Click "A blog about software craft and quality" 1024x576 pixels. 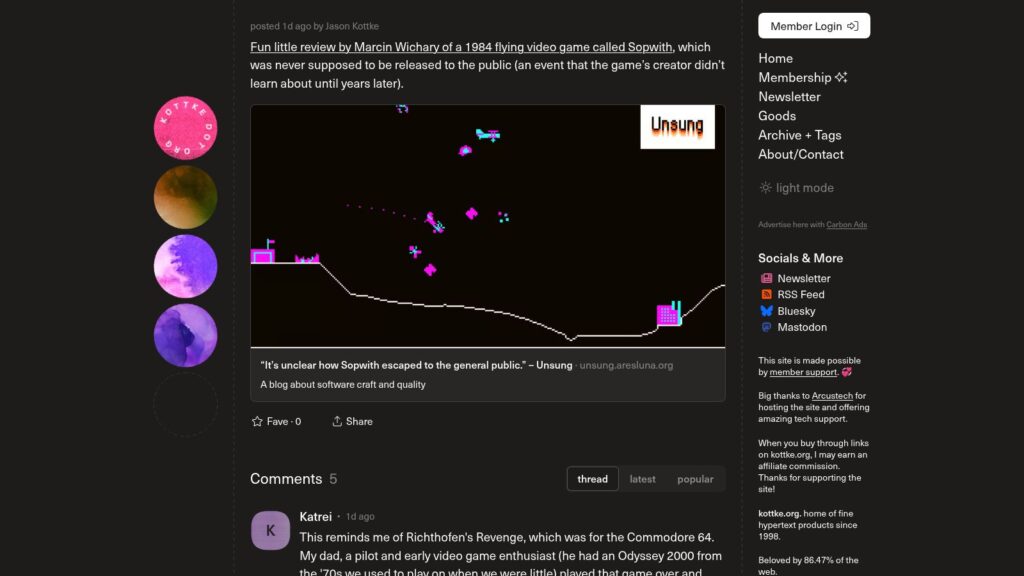coord(343,385)
